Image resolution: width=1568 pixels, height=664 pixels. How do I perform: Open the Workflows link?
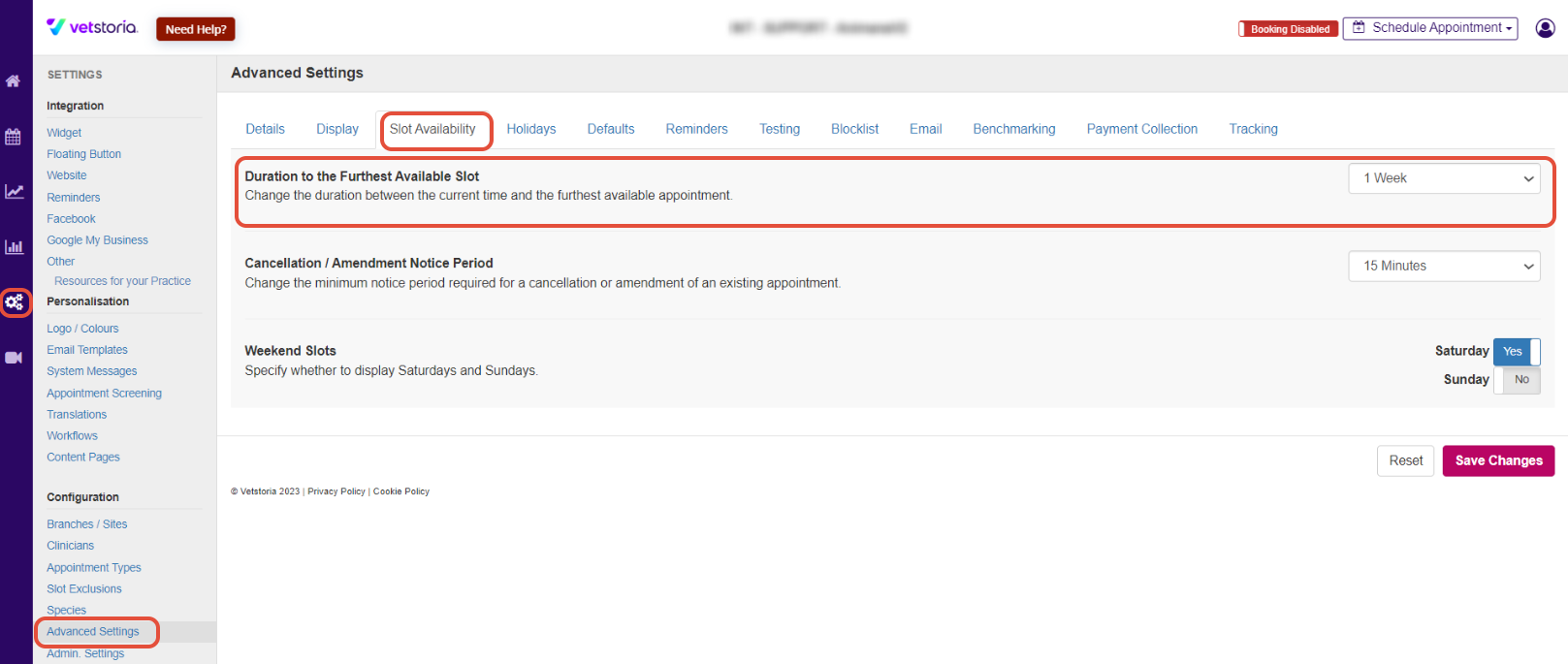tap(73, 436)
